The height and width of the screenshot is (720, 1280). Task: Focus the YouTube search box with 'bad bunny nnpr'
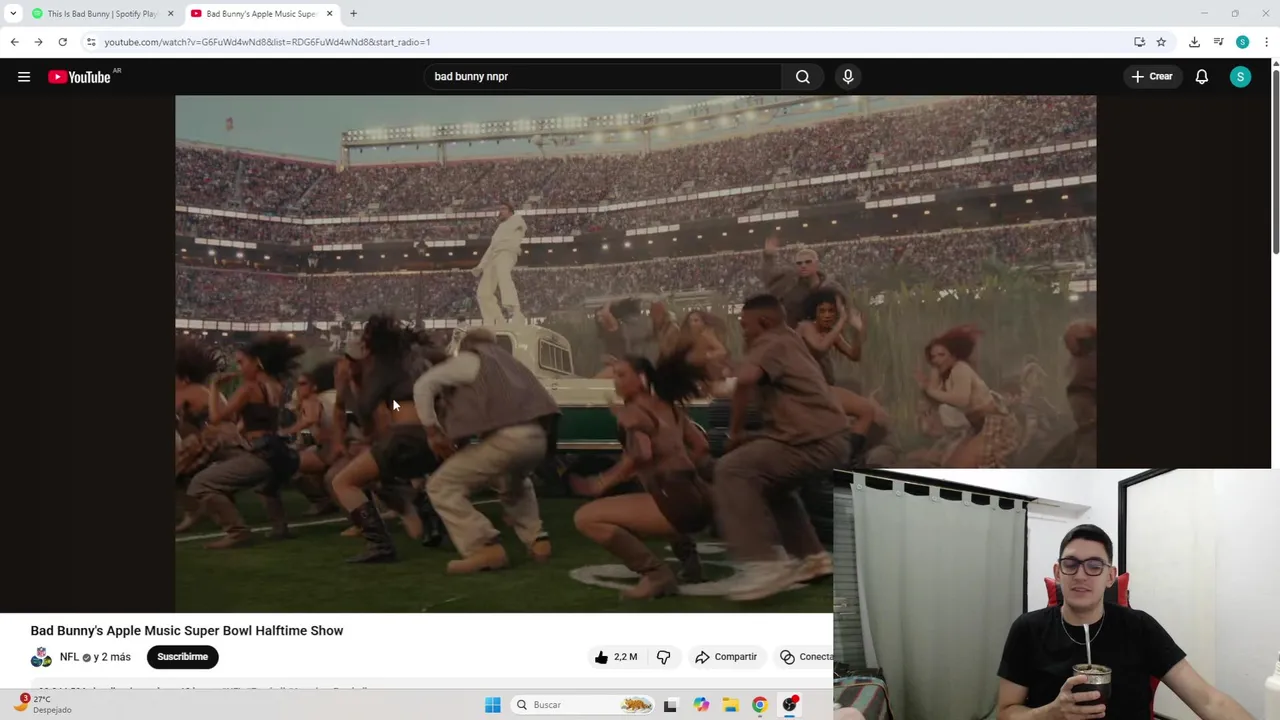603,77
